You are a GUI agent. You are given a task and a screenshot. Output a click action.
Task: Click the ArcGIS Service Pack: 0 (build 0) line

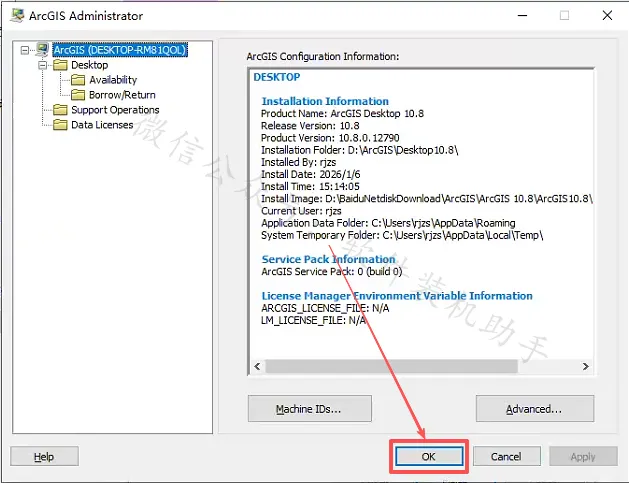[x=332, y=272]
